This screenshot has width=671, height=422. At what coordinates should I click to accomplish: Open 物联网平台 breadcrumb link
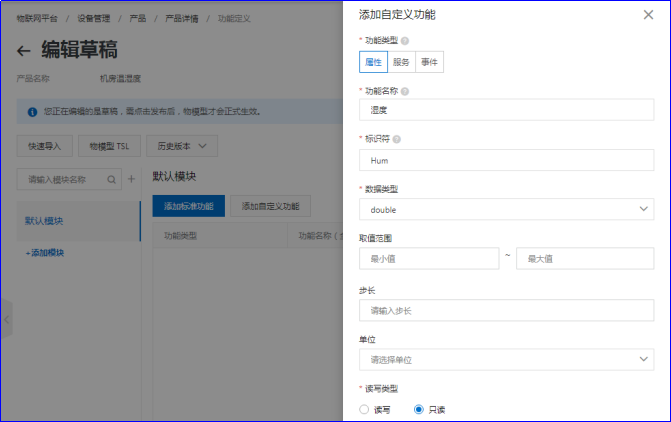[x=37, y=18]
